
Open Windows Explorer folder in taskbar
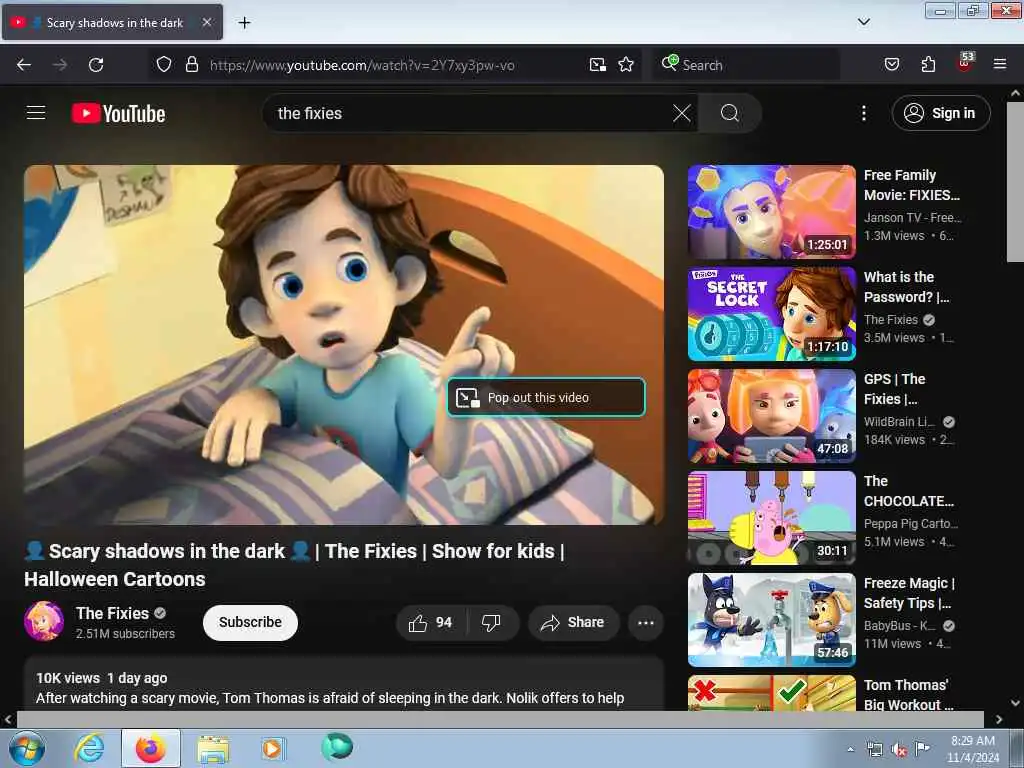click(214, 749)
